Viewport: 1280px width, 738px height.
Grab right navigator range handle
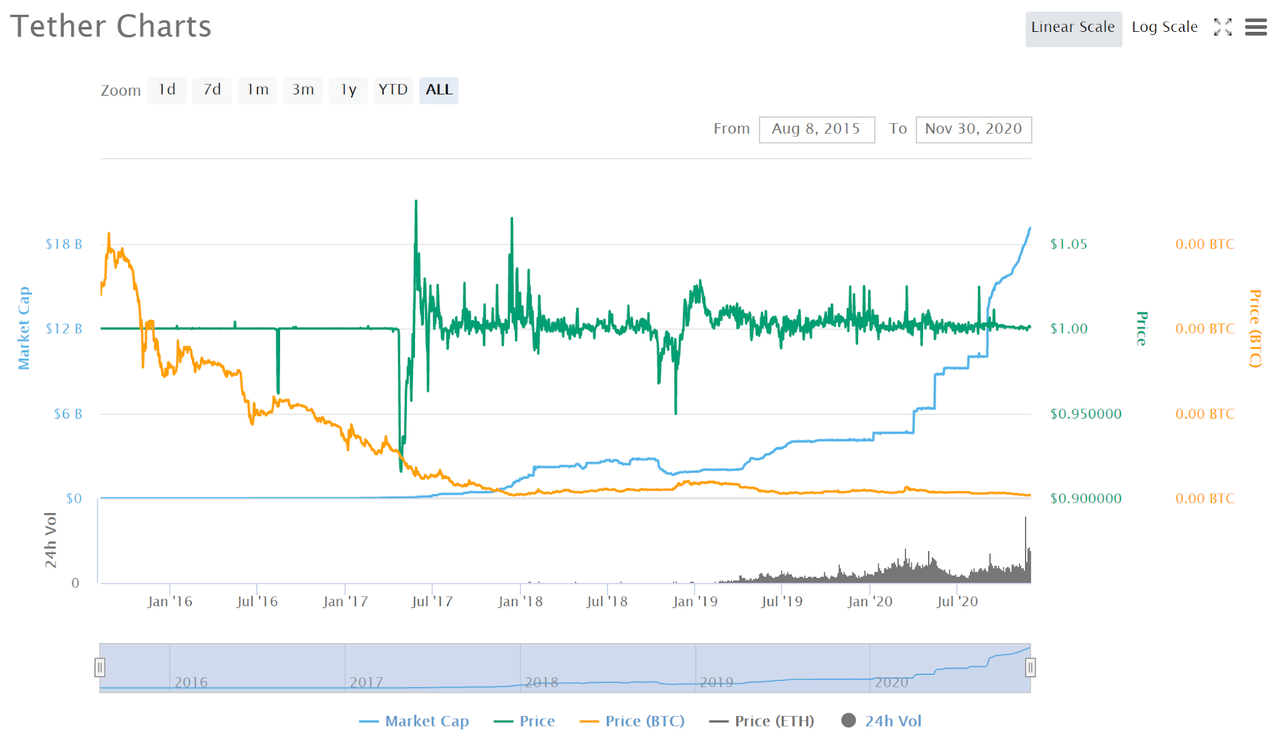[x=1031, y=667]
